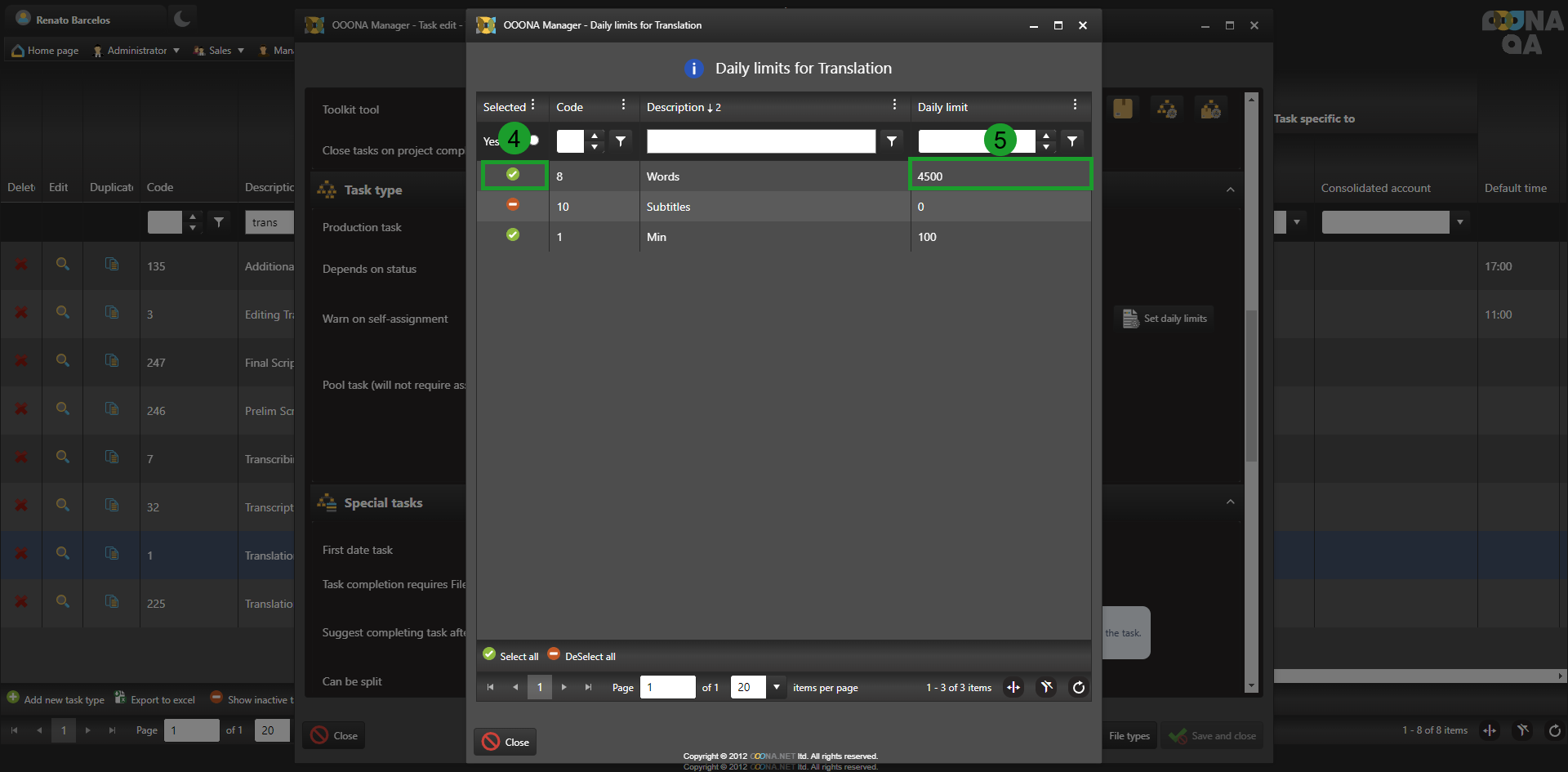Open the items per page dropdown
Image resolution: width=1568 pixels, height=772 pixels.
tap(776, 687)
